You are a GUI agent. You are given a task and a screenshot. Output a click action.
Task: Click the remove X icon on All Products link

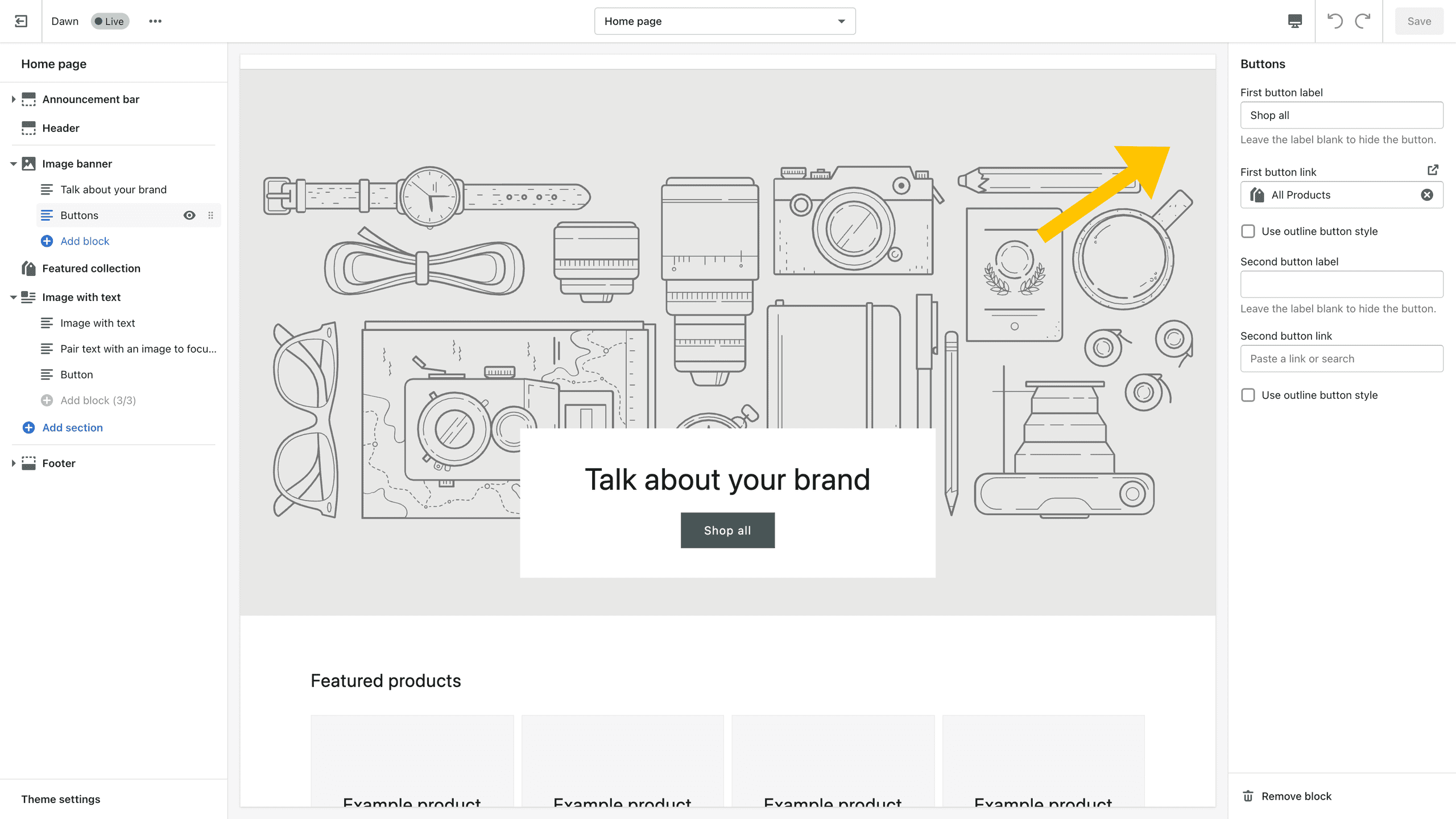1426,195
